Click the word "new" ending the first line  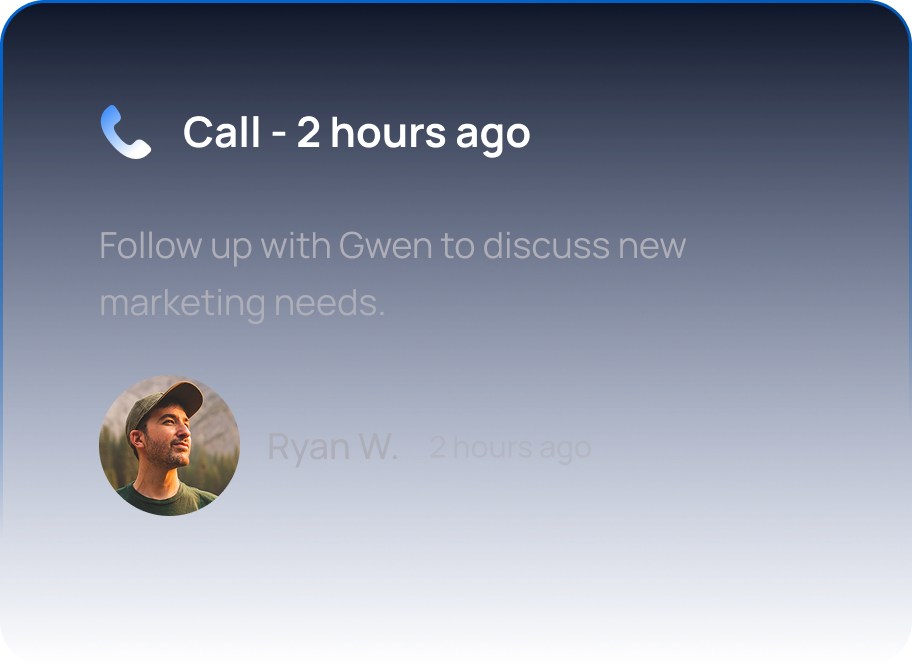click(652, 247)
